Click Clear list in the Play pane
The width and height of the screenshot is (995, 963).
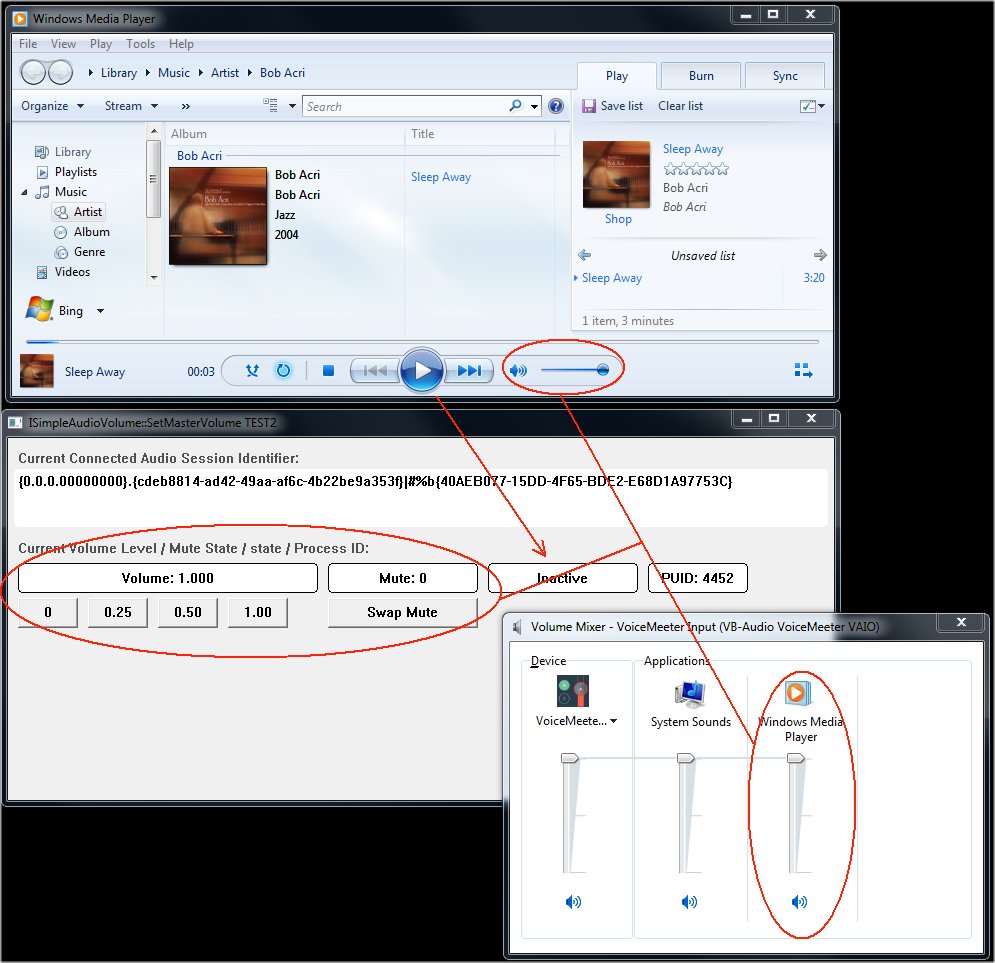681,106
